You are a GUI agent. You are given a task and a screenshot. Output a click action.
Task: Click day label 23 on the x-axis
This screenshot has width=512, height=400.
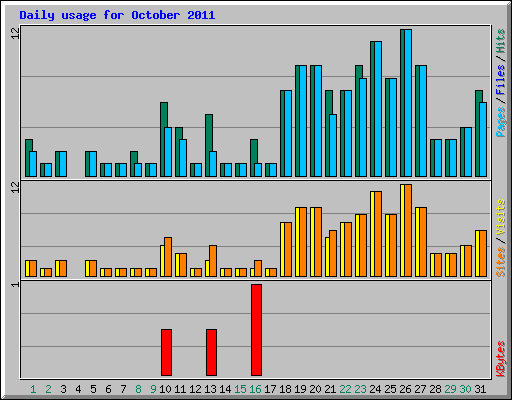pos(360,389)
